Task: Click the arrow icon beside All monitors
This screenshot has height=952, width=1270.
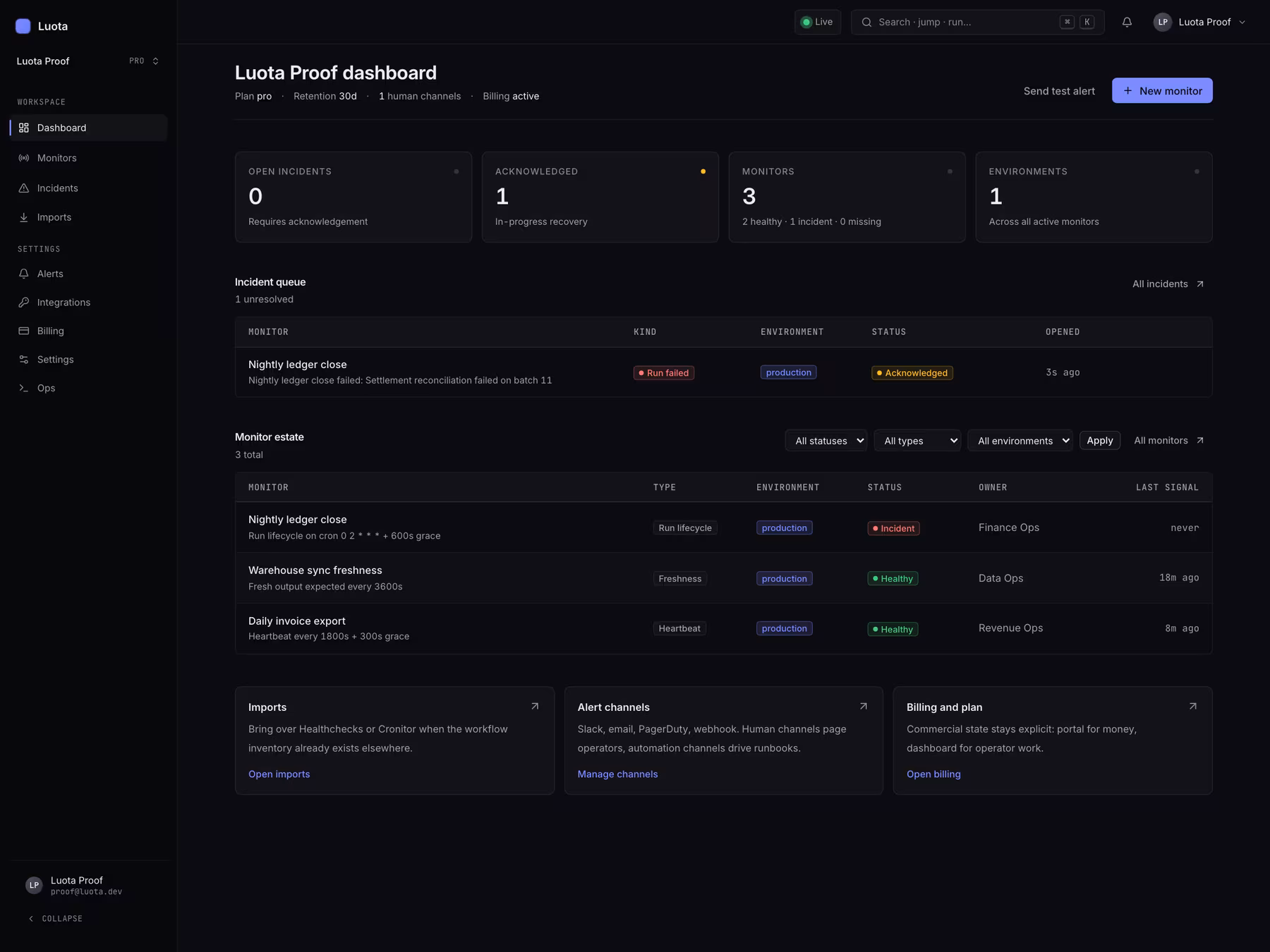Action: pos(1200,441)
